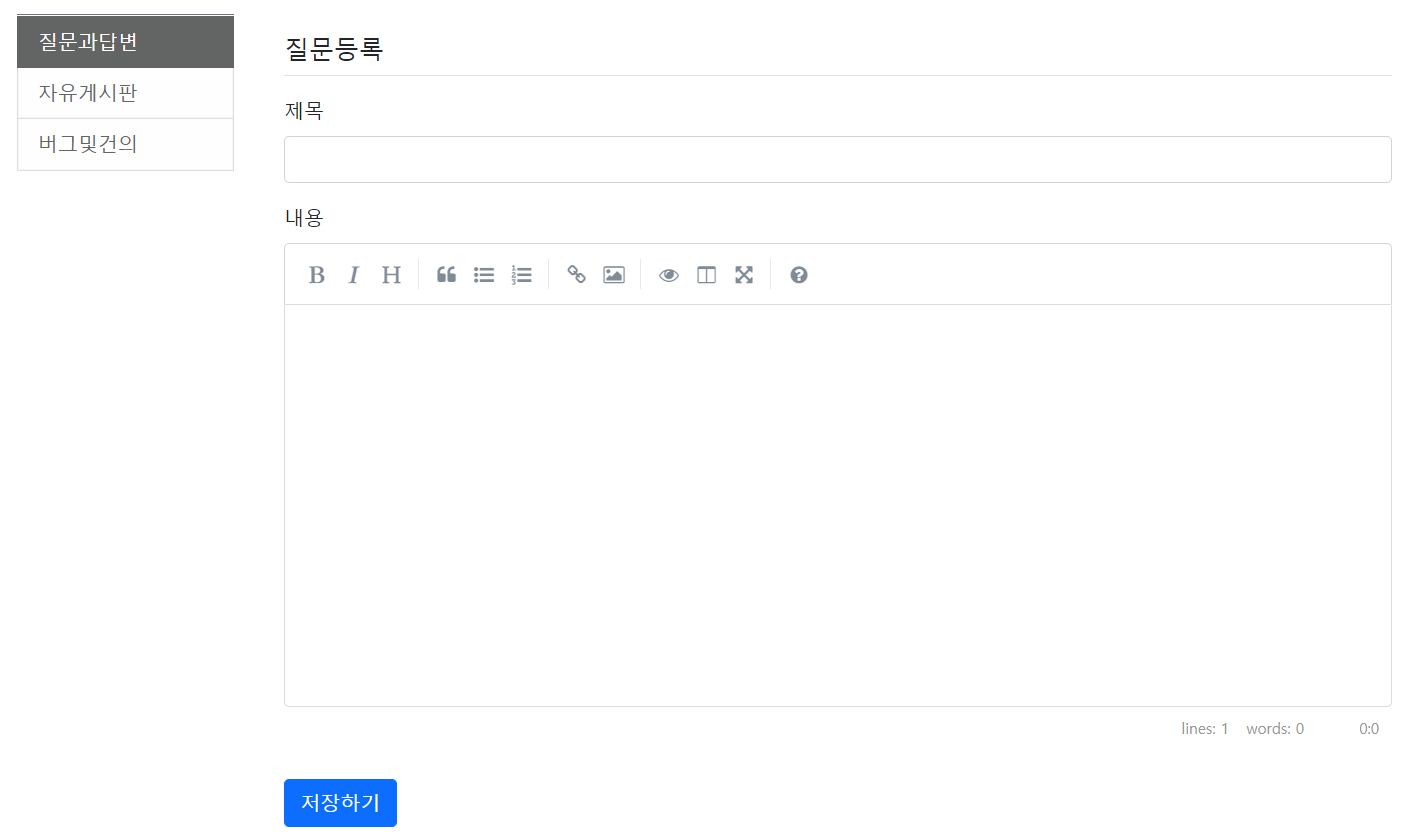The width and height of the screenshot is (1422, 838).
Task: Click the '0:0' cursor position indicator
Action: click(x=1369, y=729)
